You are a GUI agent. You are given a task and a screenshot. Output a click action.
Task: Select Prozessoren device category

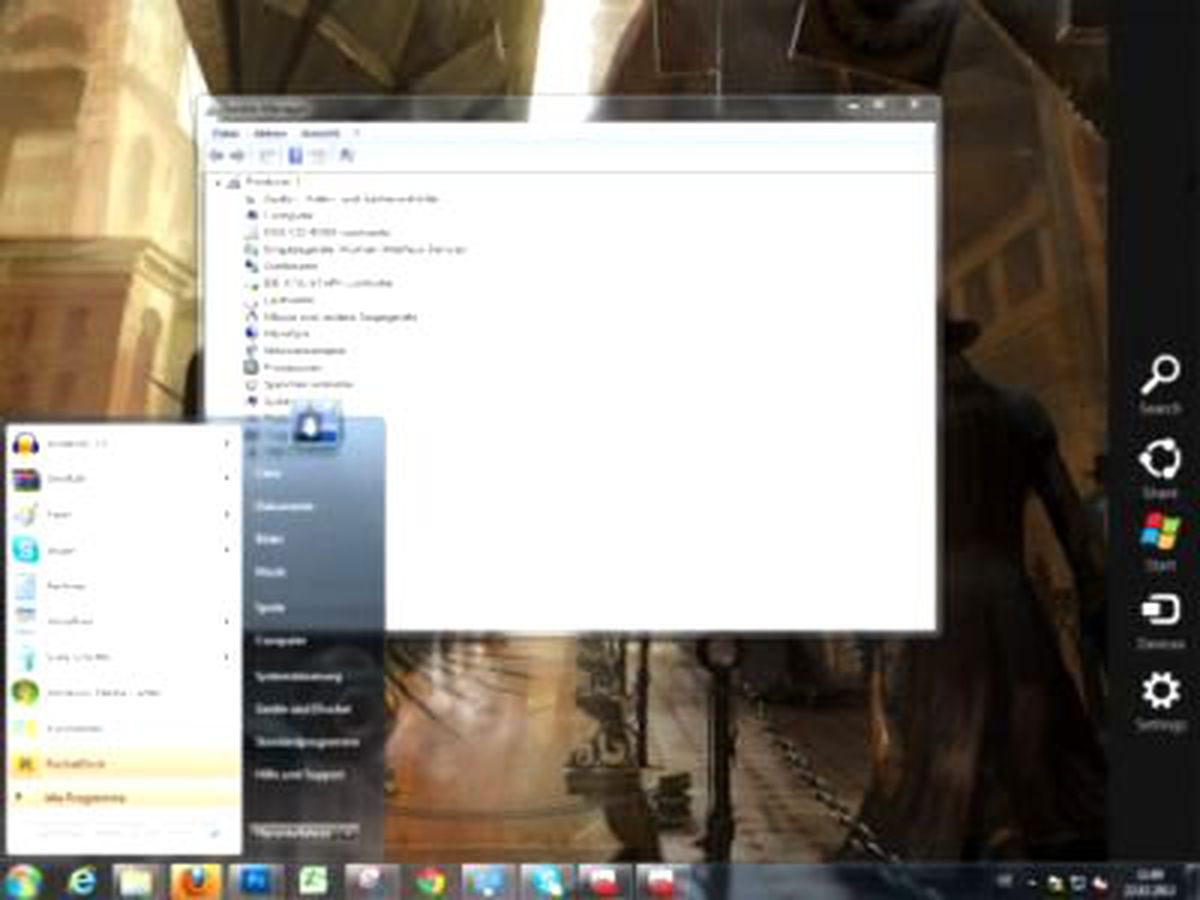tap(293, 368)
